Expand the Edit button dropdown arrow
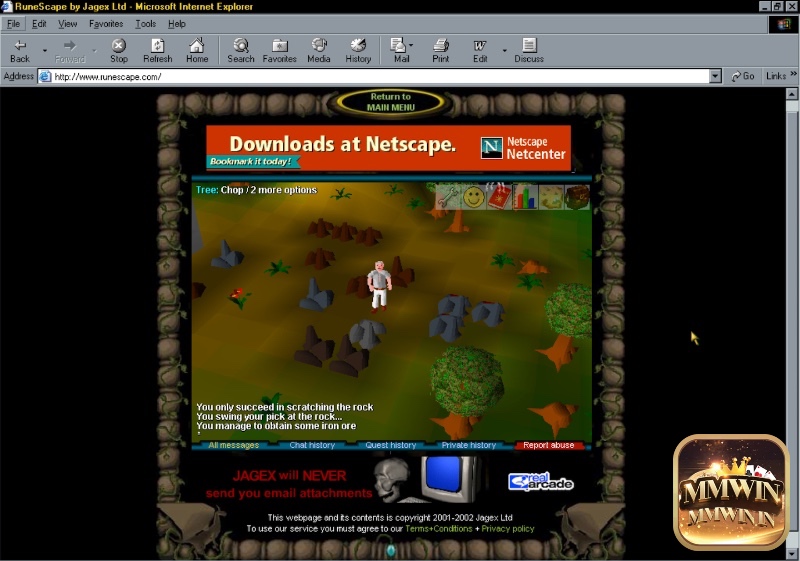 [x=505, y=50]
